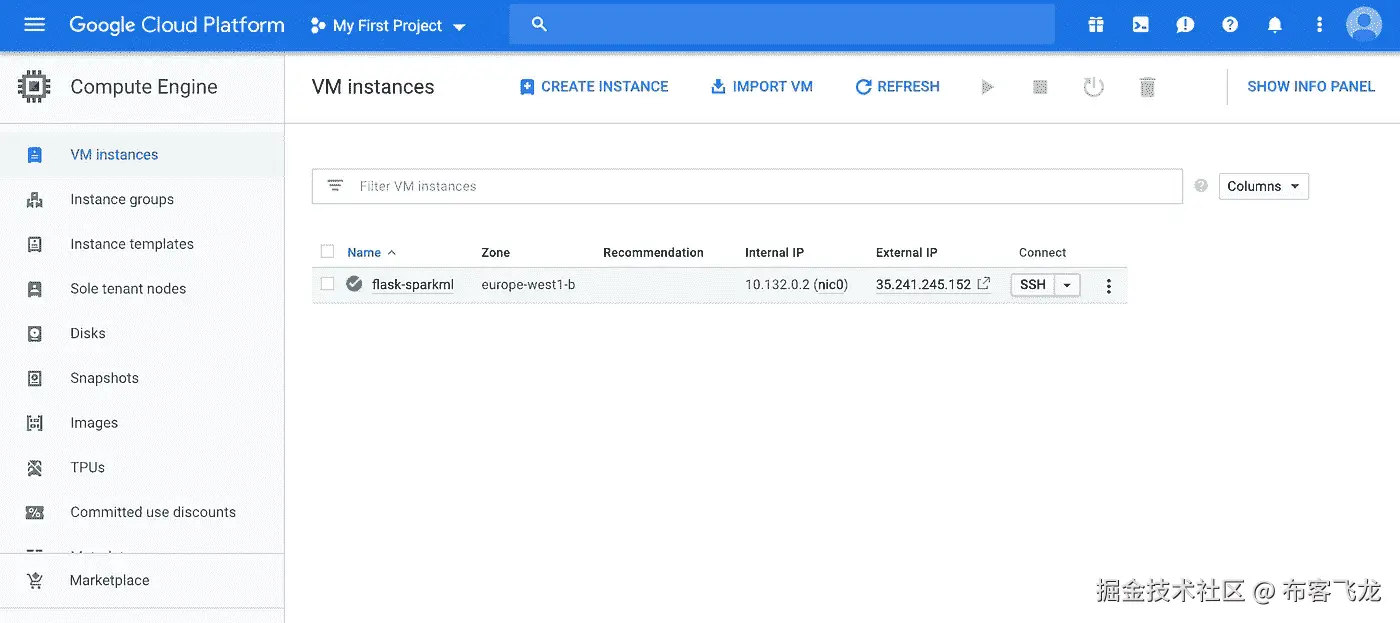Image resolution: width=1400 pixels, height=623 pixels.
Task: Click the Stop instance square icon
Action: pos(1040,87)
